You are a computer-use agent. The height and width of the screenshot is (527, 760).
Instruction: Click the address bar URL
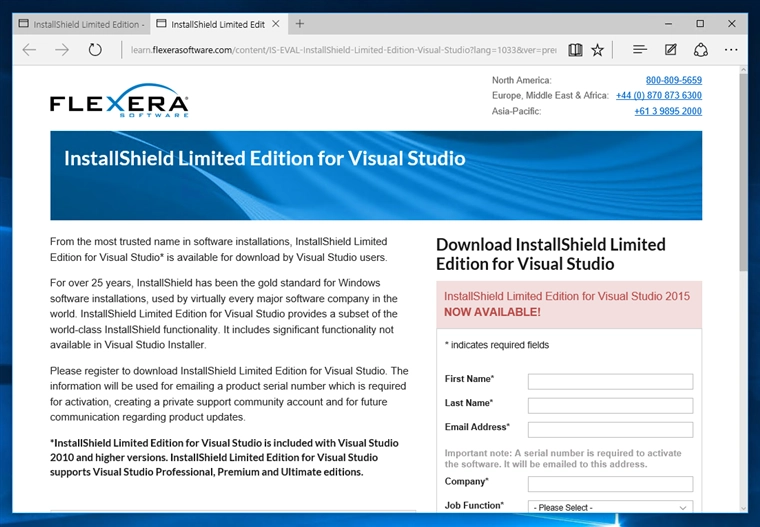(343, 50)
